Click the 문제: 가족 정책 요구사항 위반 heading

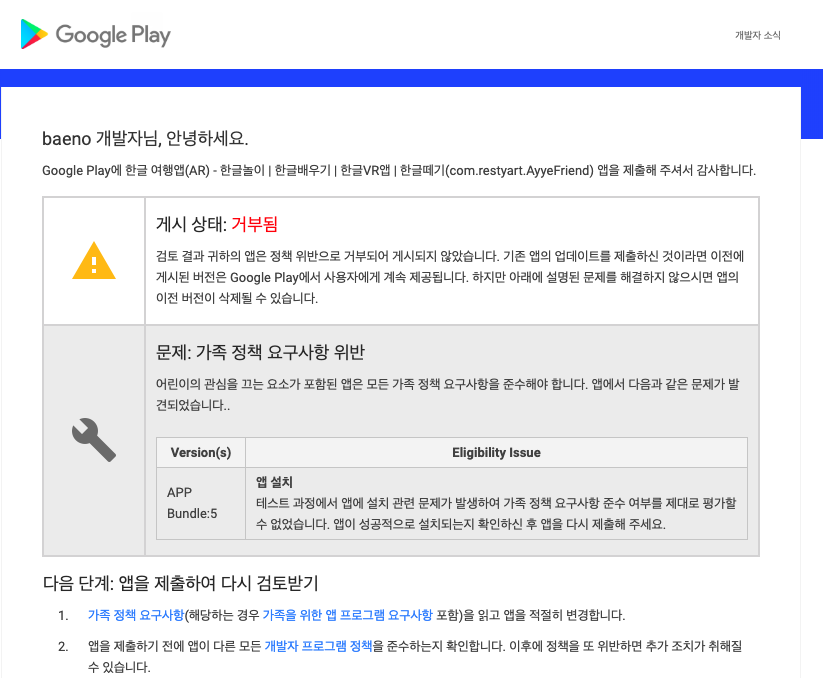point(260,352)
